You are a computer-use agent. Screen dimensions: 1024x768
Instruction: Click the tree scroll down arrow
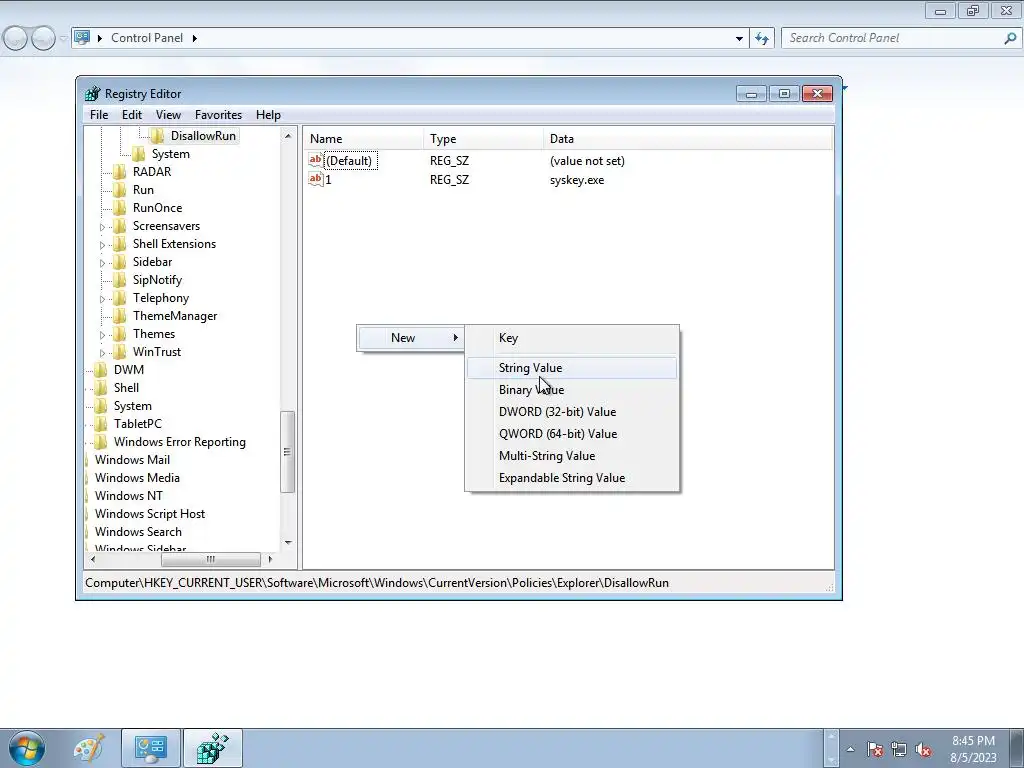click(x=288, y=543)
